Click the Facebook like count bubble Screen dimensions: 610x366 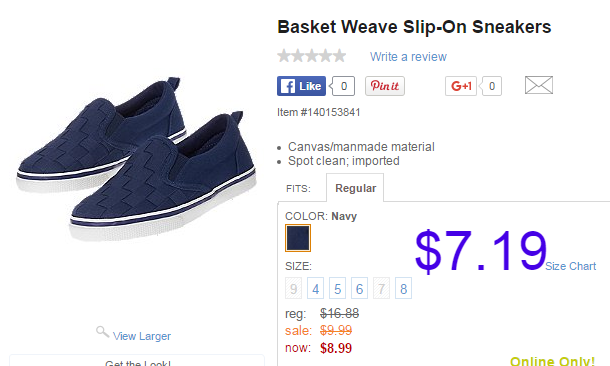343,86
